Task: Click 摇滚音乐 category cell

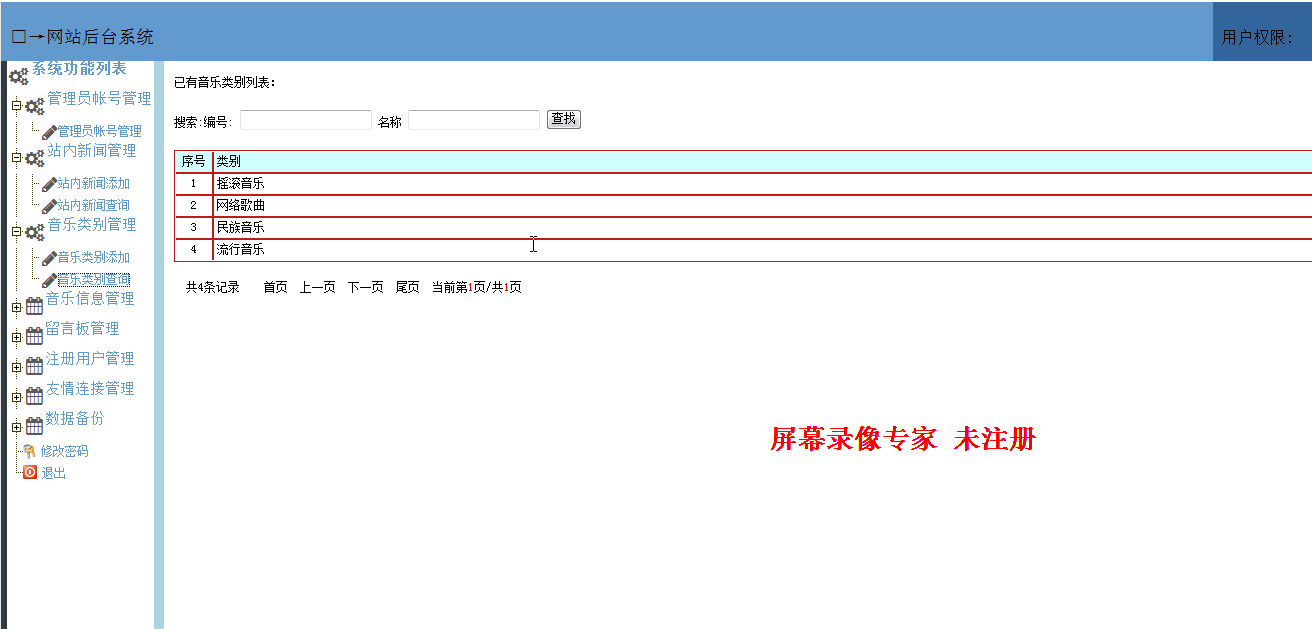Action: pyautogui.click(x=762, y=184)
